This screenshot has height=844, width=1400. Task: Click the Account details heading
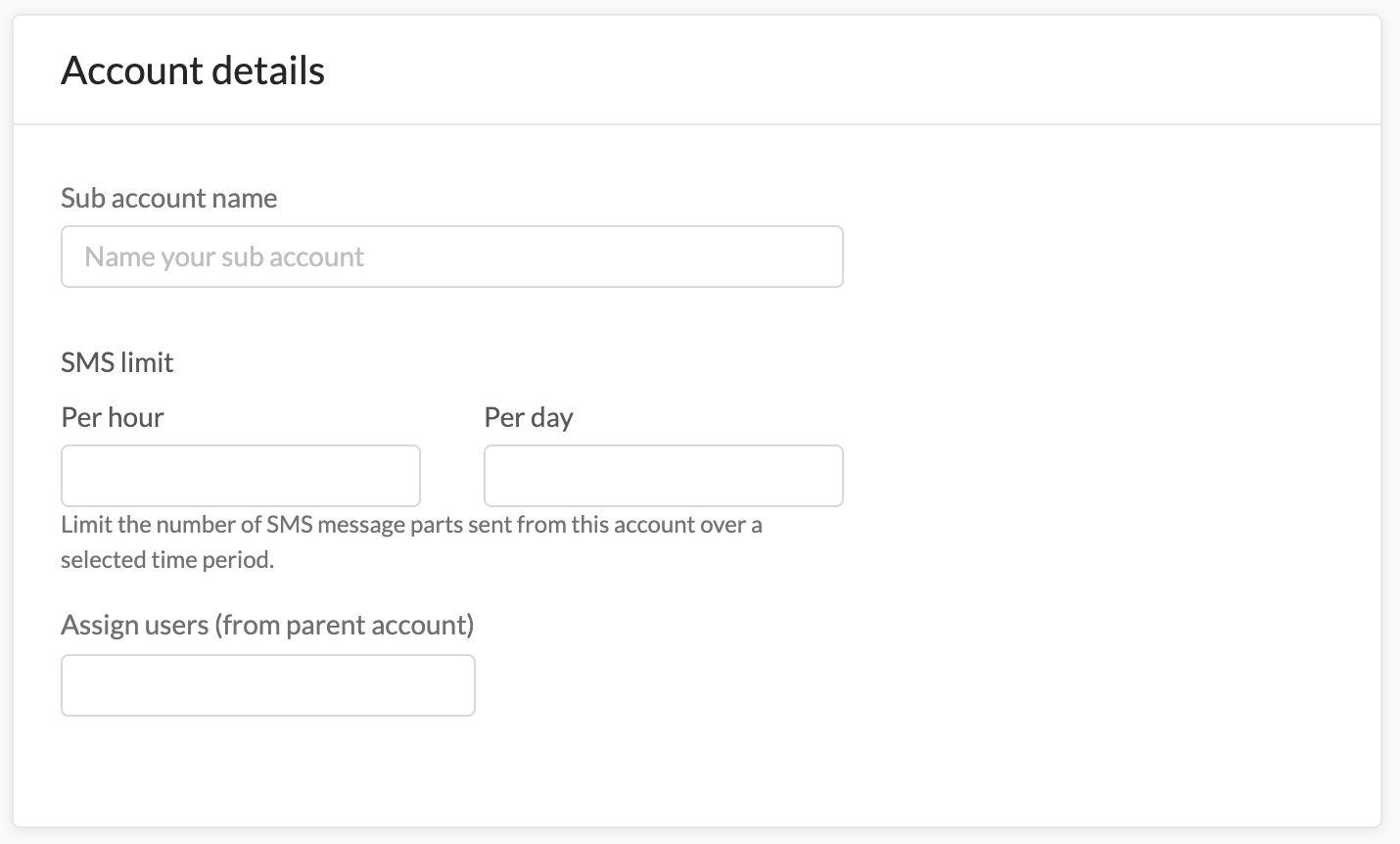(x=192, y=70)
